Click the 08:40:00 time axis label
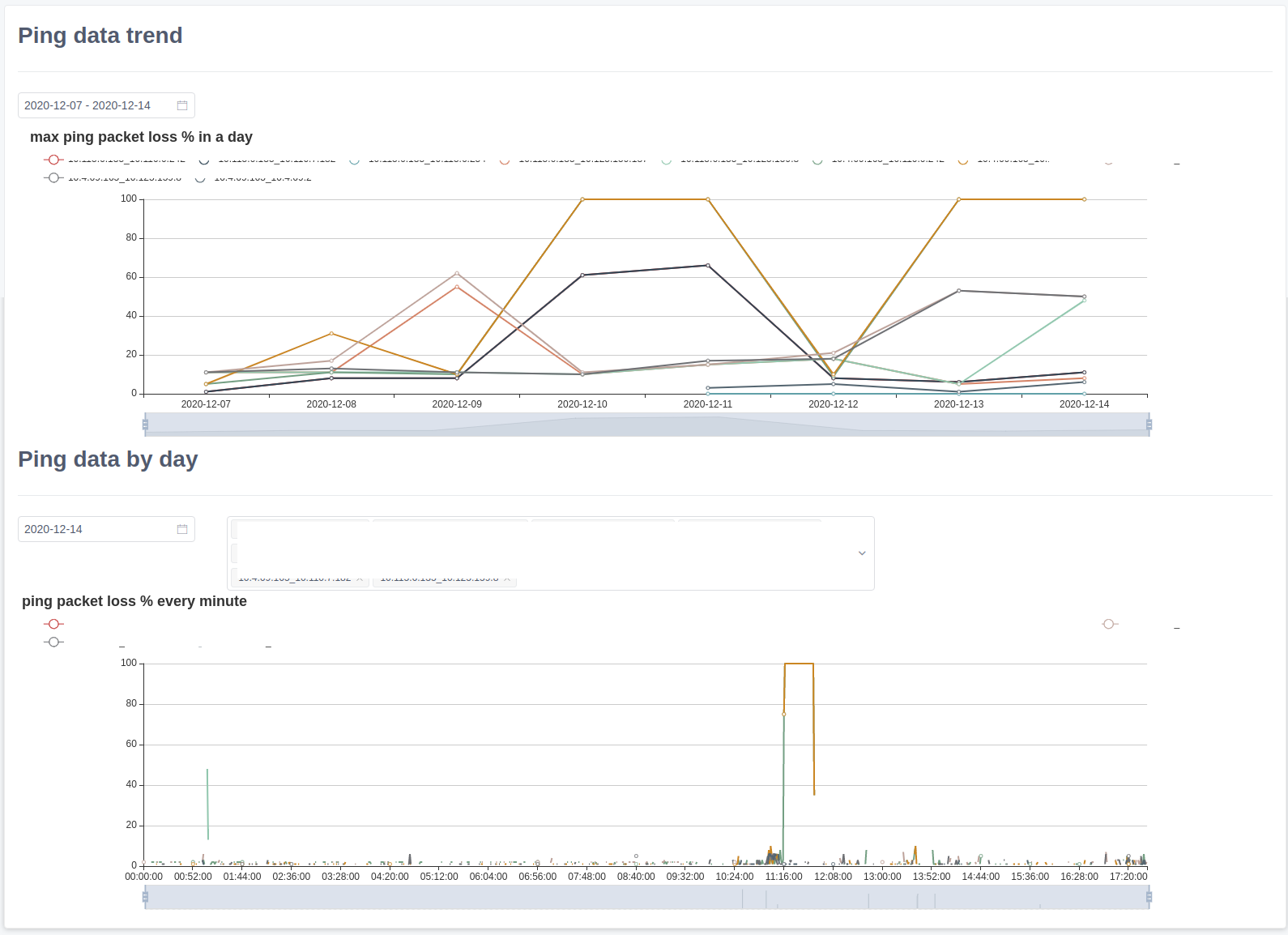Image resolution: width=1288 pixels, height=935 pixels. tap(636, 877)
